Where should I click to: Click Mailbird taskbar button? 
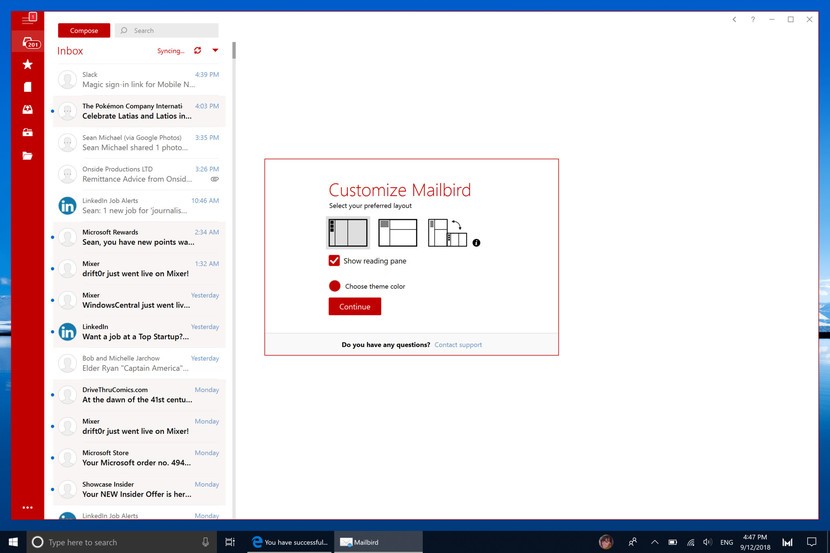point(378,542)
